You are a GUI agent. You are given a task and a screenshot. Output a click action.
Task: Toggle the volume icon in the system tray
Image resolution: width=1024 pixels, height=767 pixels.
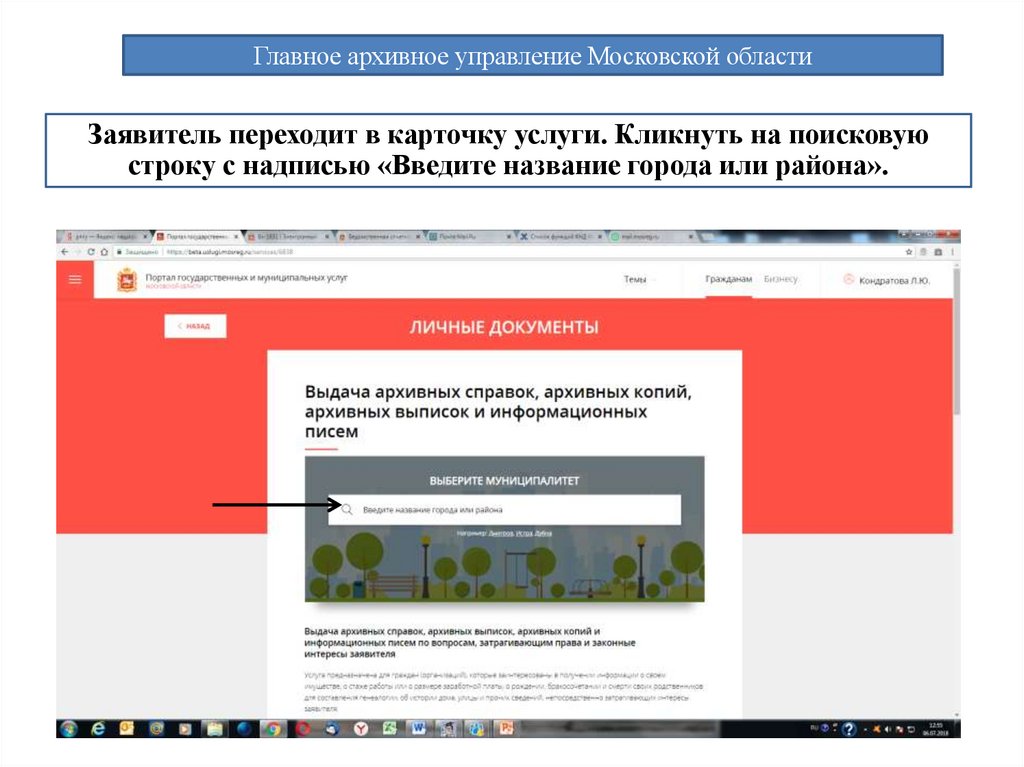click(x=888, y=729)
